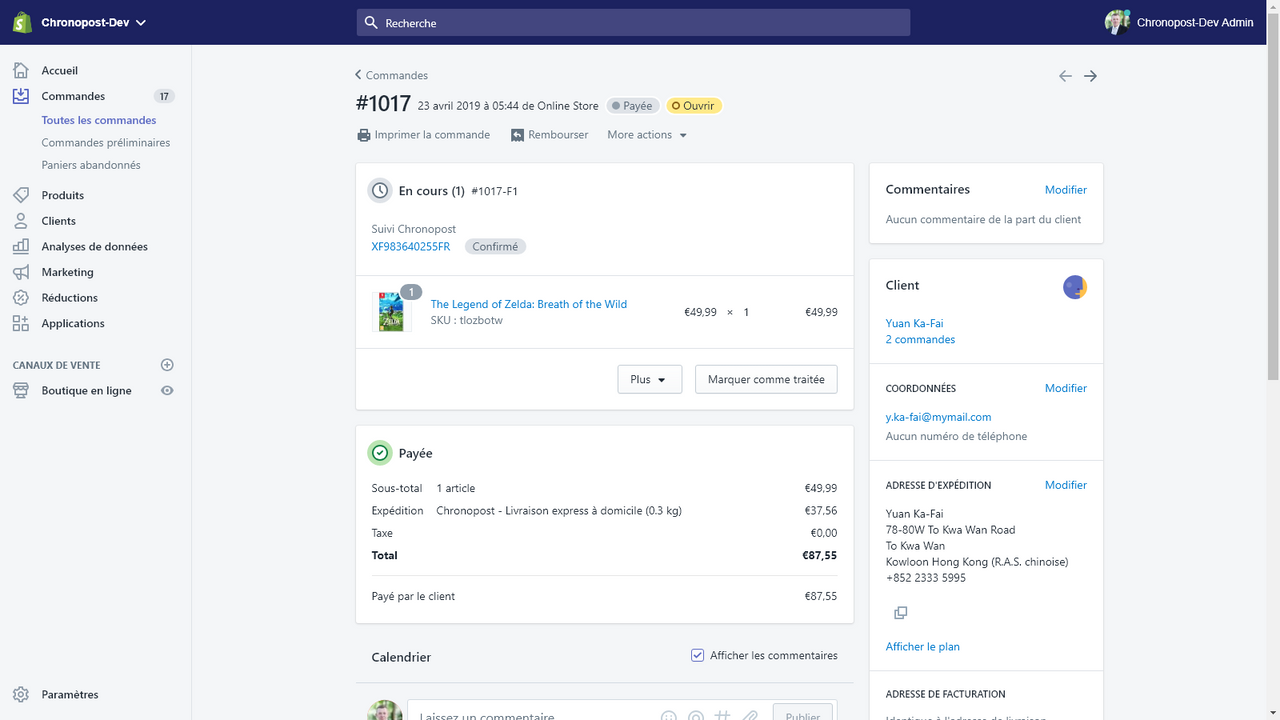Click the Payée green check icon

[380, 453]
